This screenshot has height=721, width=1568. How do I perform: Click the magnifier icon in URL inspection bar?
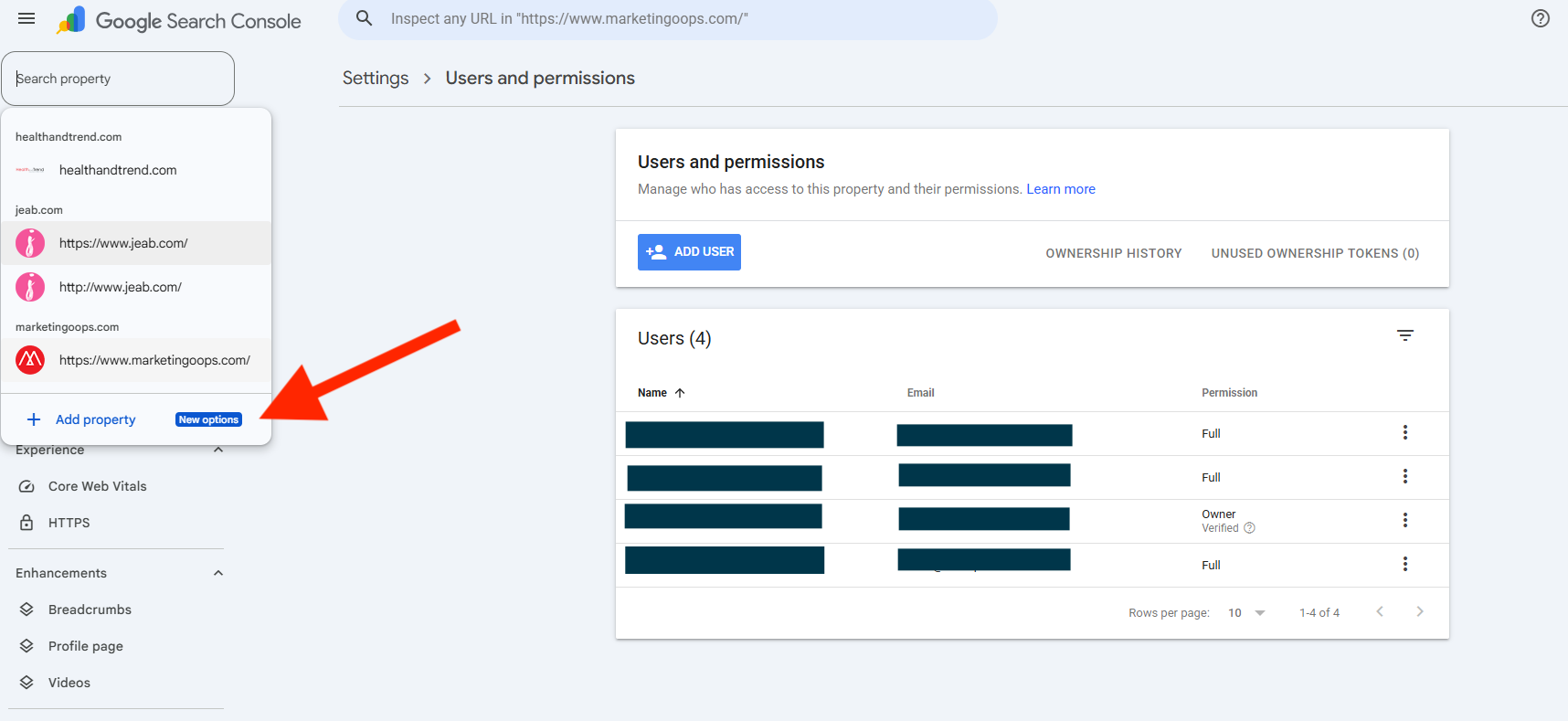tap(364, 18)
